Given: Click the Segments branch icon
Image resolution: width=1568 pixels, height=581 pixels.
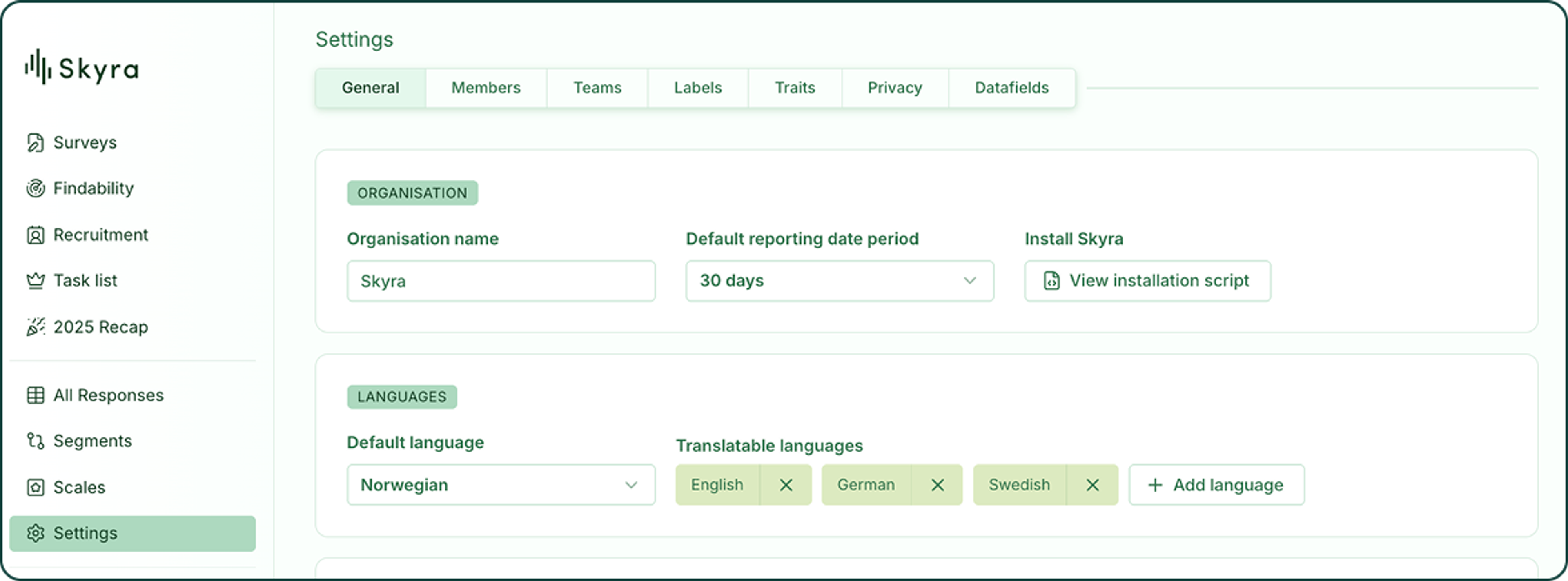Looking at the screenshot, I should 35,441.
